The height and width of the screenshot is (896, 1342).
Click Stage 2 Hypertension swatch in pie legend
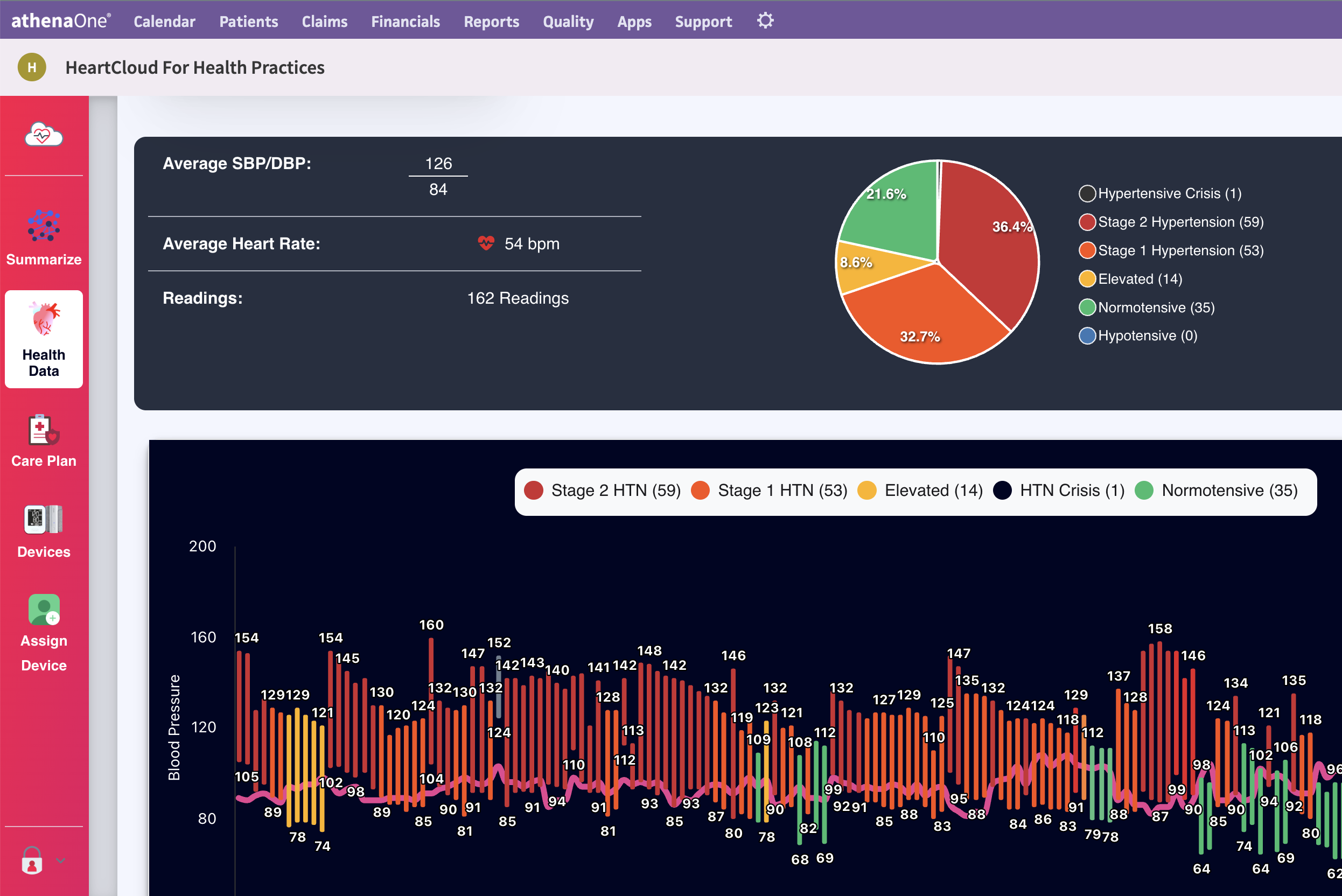[1087, 222]
